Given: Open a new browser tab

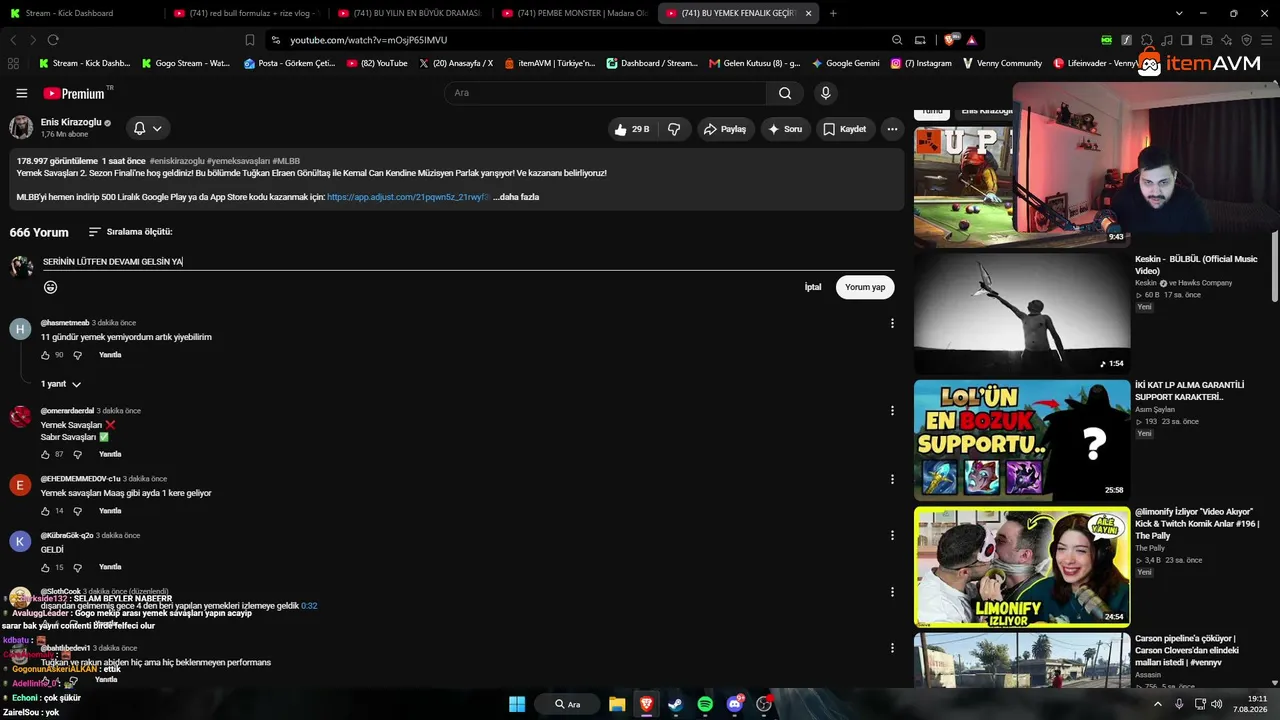Looking at the screenshot, I should point(833,13).
